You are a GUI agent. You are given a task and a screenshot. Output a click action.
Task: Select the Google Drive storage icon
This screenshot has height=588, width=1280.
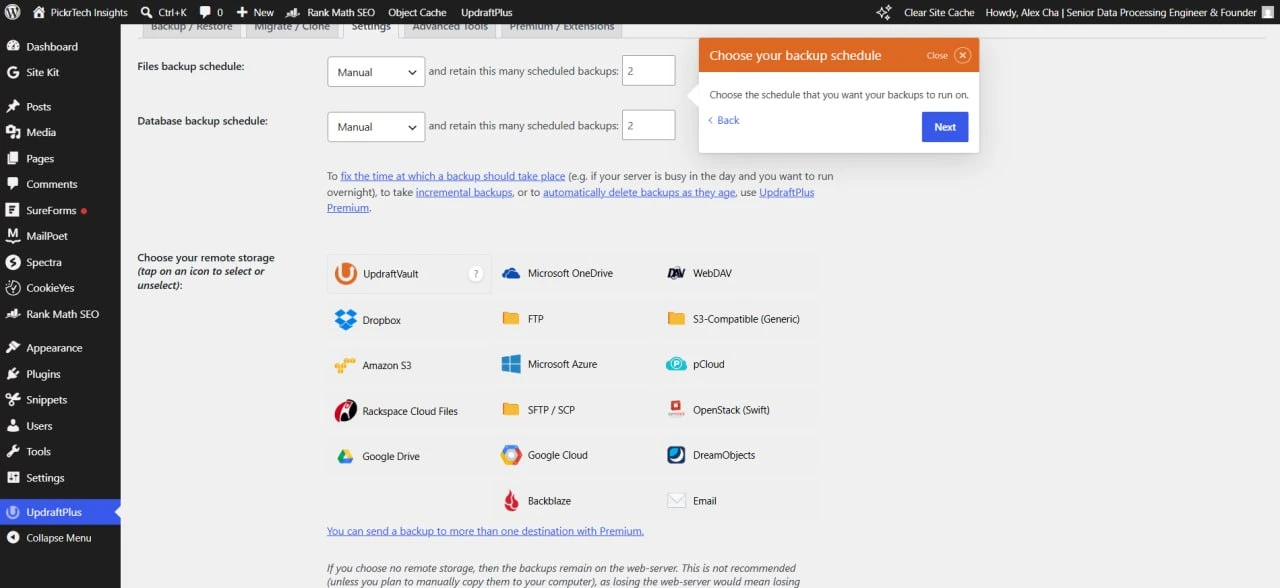point(345,456)
